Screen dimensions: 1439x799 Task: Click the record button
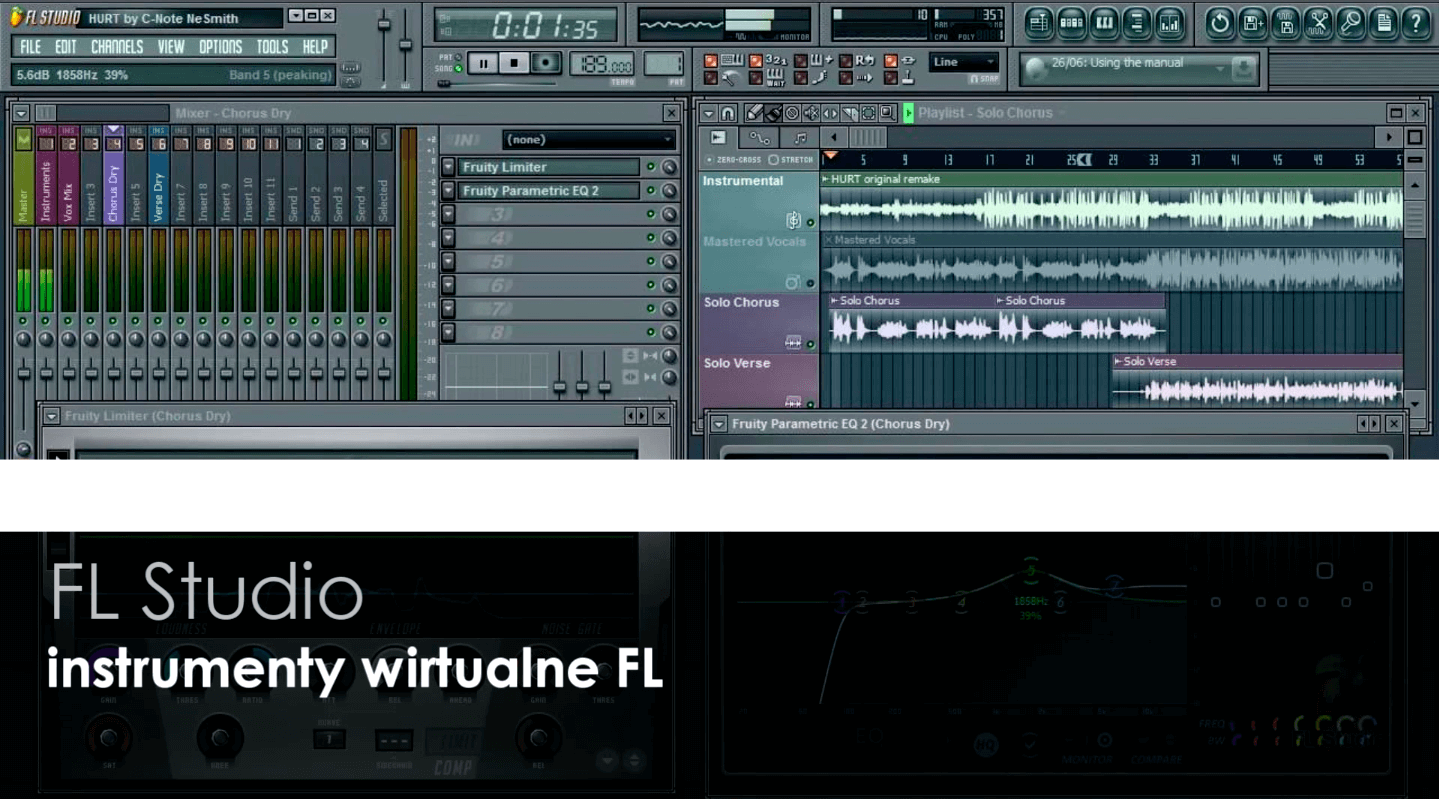(546, 63)
